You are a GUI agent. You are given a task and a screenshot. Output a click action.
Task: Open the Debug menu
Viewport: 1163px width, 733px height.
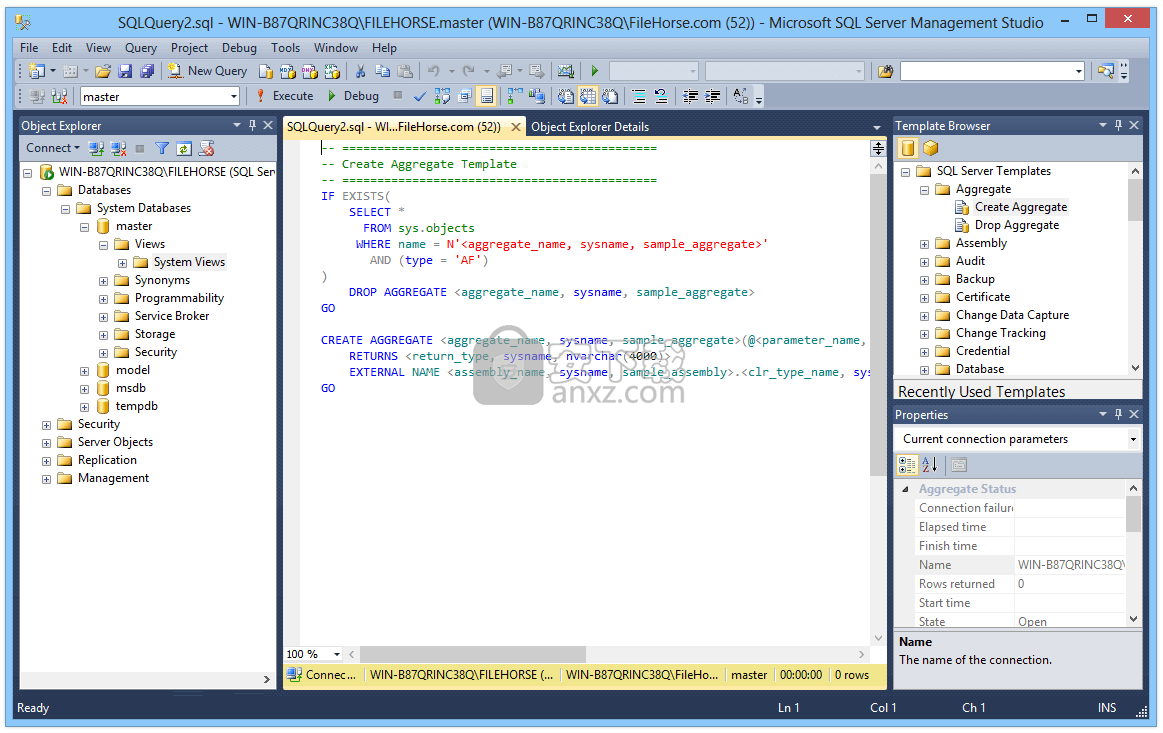(x=239, y=47)
